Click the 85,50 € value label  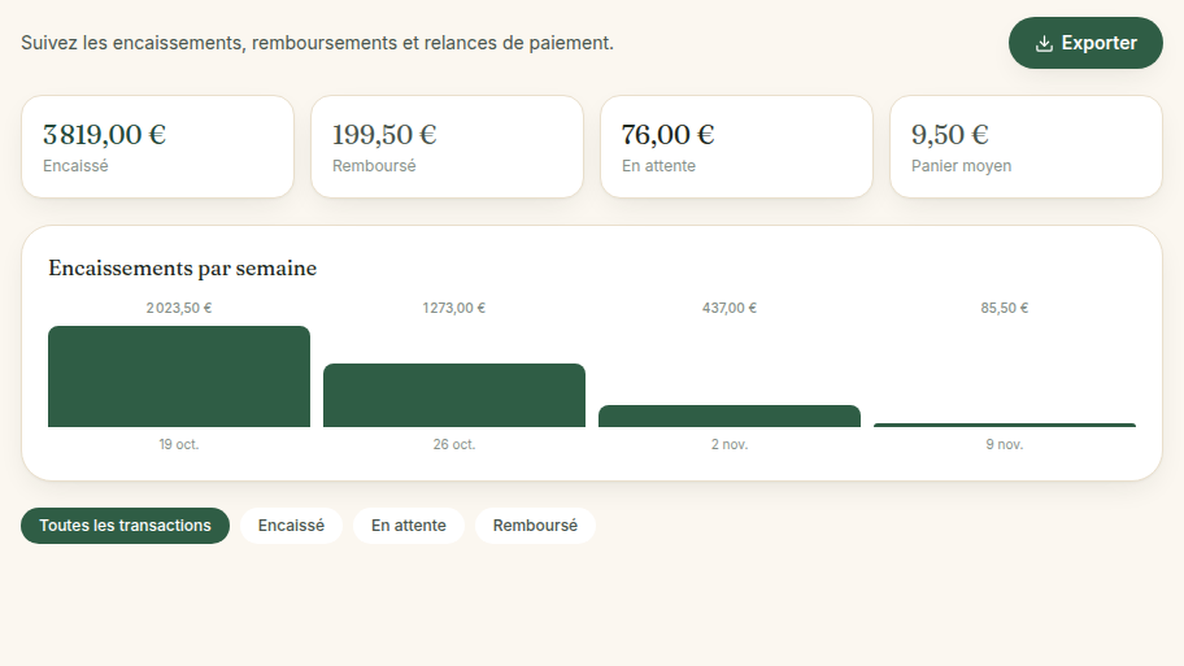tap(1004, 308)
